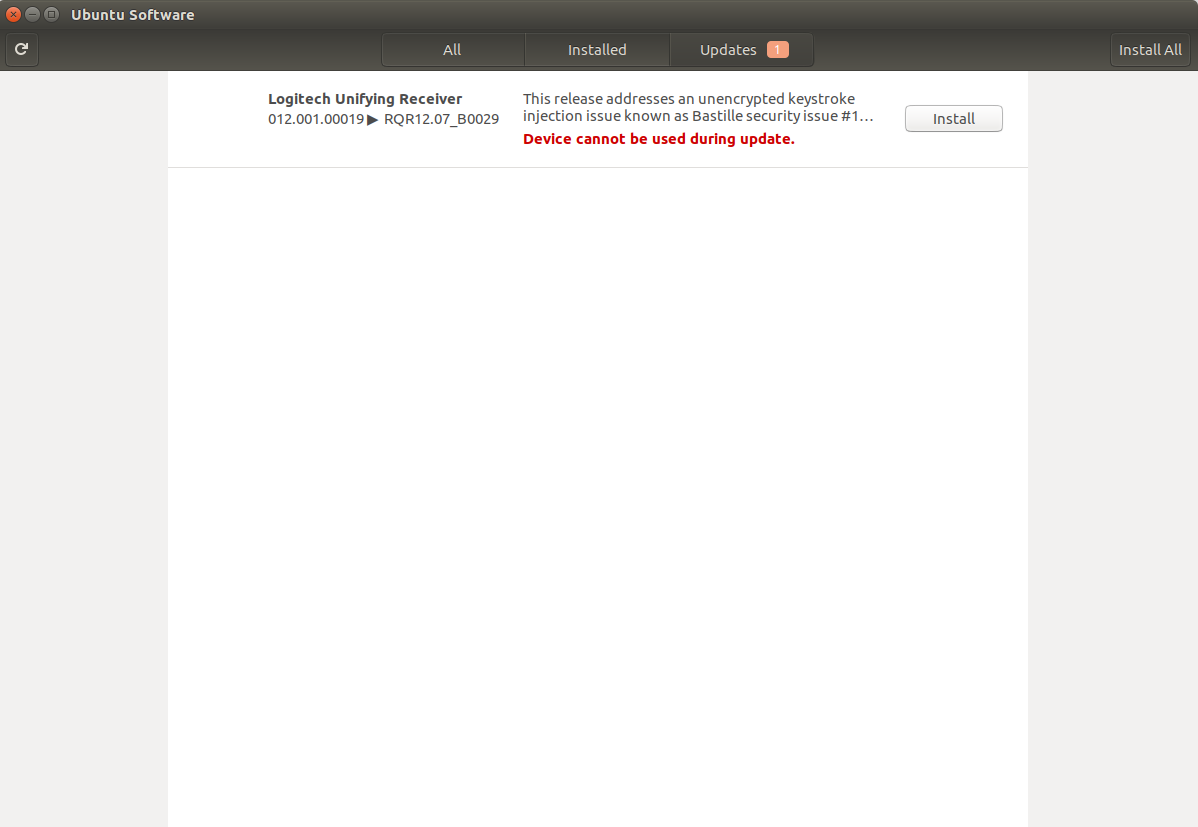This screenshot has width=1198, height=827.
Task: Click the Install All button
Action: (x=1150, y=50)
